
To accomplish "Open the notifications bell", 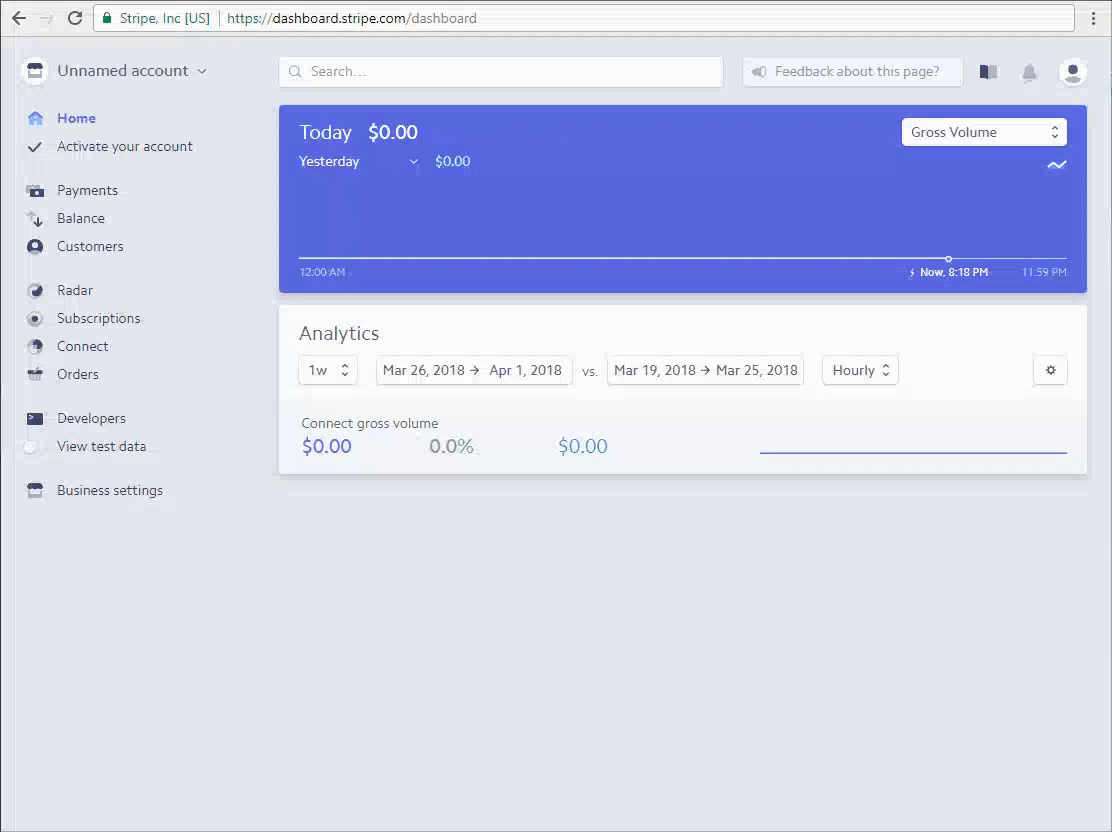I will click(x=1029, y=72).
